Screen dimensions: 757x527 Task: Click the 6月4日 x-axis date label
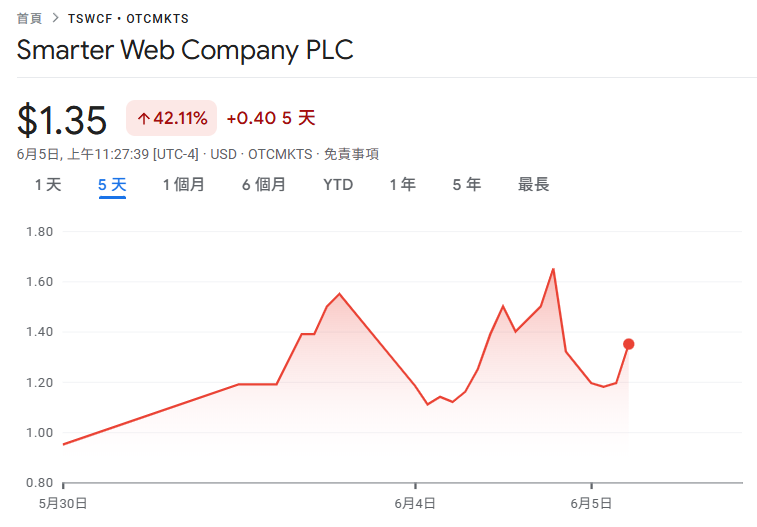coord(415,503)
